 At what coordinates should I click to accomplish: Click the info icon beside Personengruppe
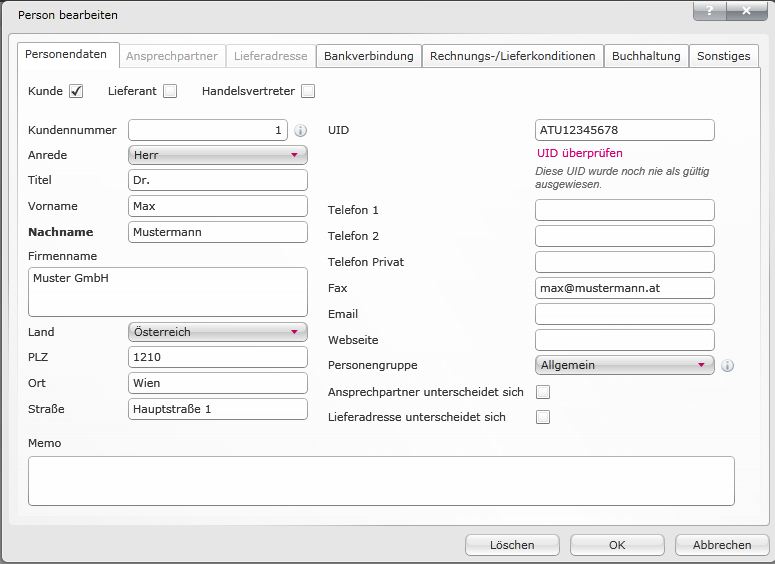point(727,365)
